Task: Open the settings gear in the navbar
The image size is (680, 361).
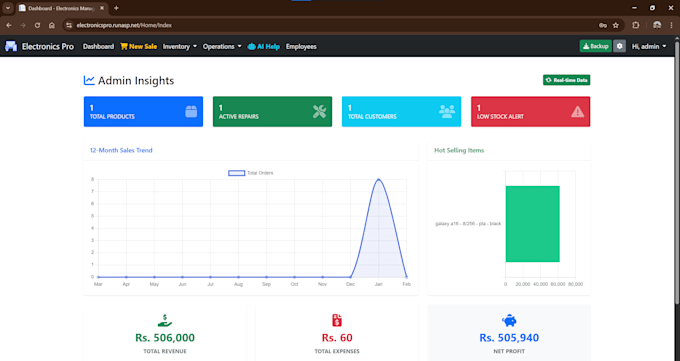Action: click(x=619, y=46)
